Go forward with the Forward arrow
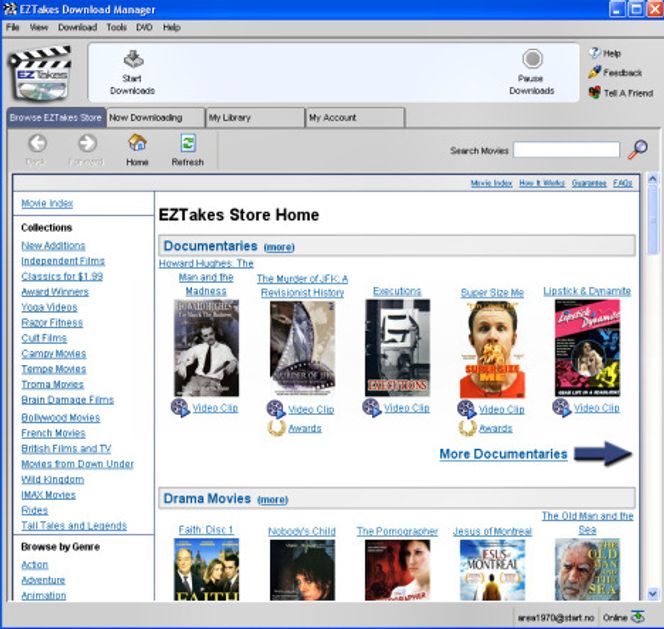This screenshot has height=629, width=664. click(87, 144)
